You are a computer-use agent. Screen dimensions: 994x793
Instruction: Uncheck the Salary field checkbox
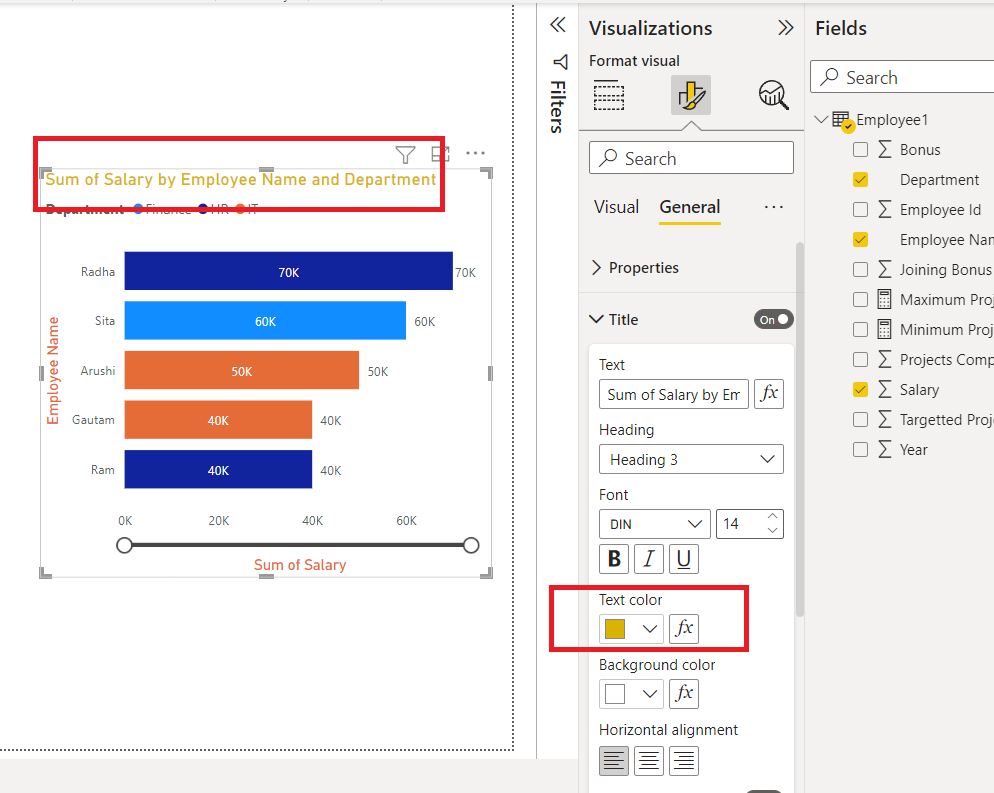tap(860, 389)
